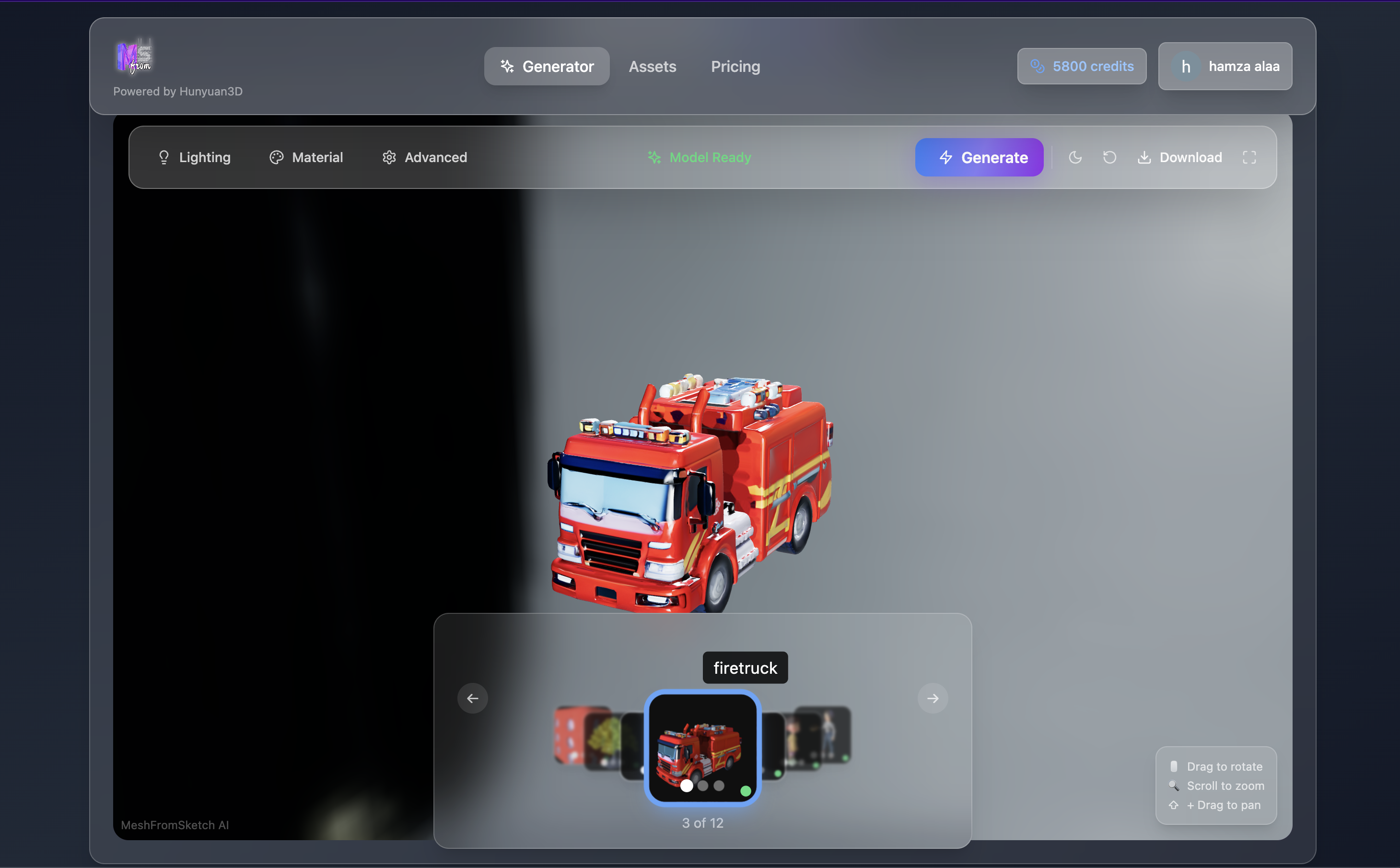This screenshot has width=1400, height=868.
Task: Click the 'Powered by Hunyuan3D' text
Action: click(x=178, y=91)
